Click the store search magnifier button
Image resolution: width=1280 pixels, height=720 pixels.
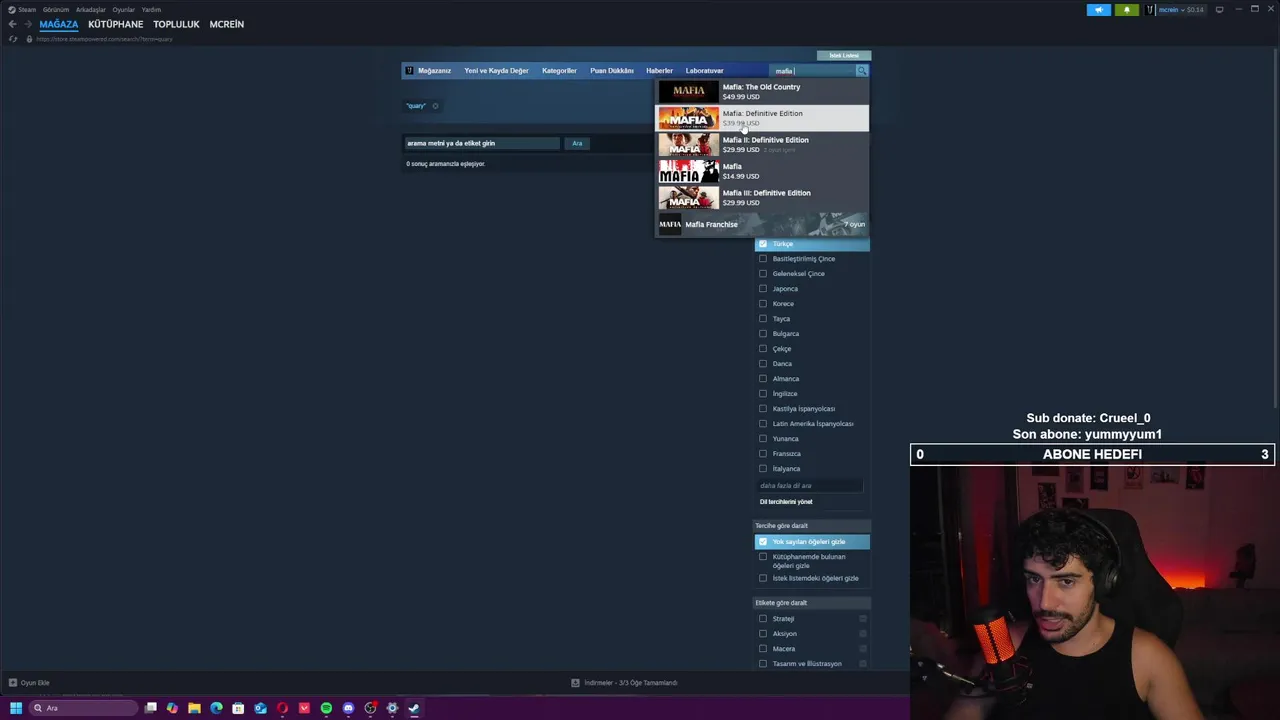861,71
